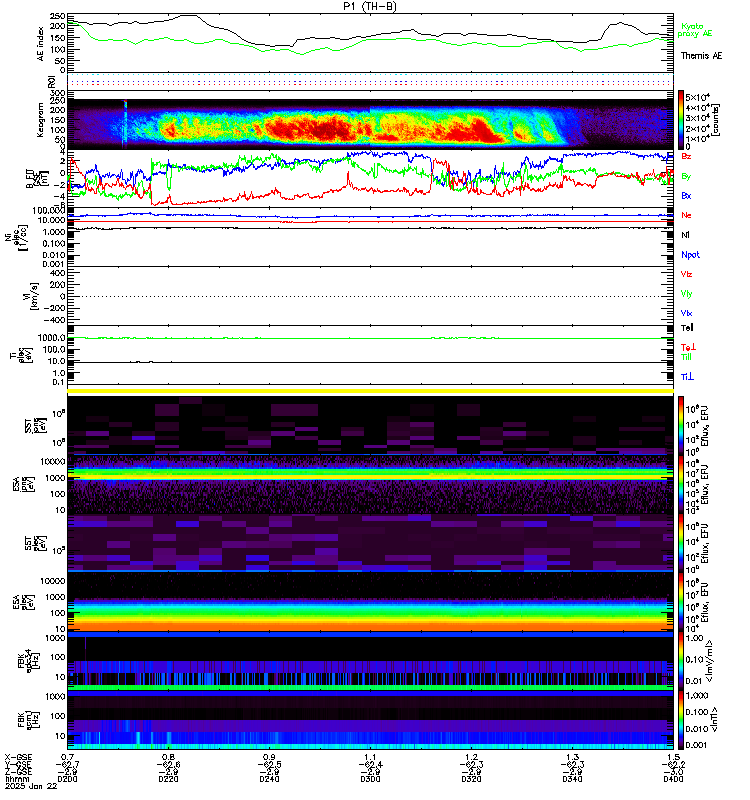The image size is (750, 800).
Task: Pick the Keogram counts color bar
Action: 681,119
